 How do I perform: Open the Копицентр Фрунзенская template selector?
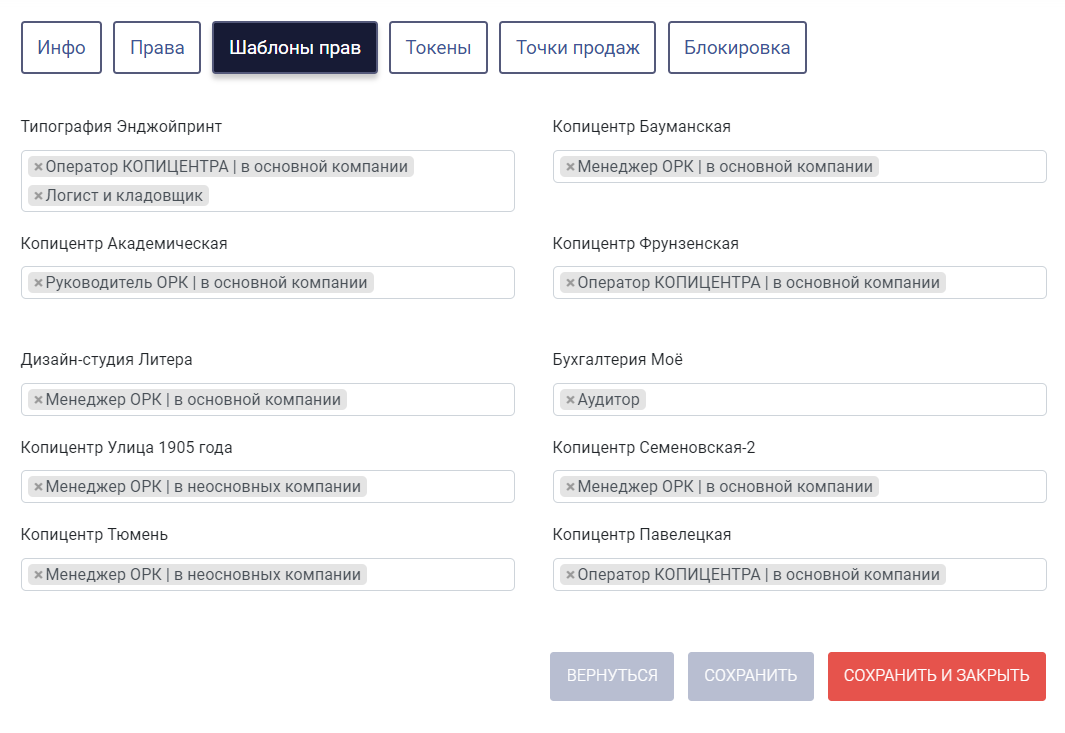click(x=799, y=283)
